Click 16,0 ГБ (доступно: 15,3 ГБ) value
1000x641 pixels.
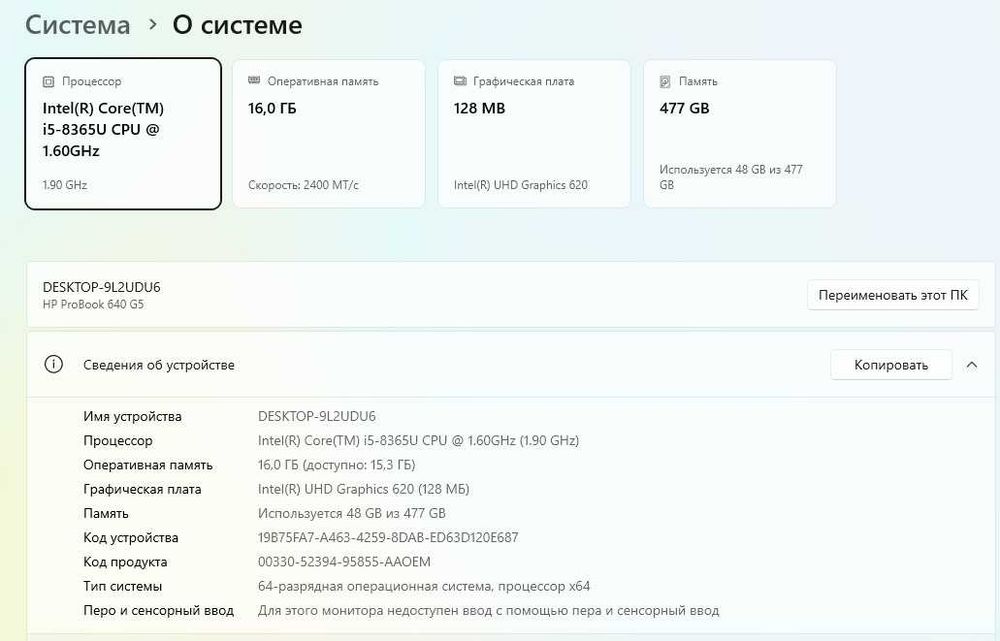click(x=337, y=465)
